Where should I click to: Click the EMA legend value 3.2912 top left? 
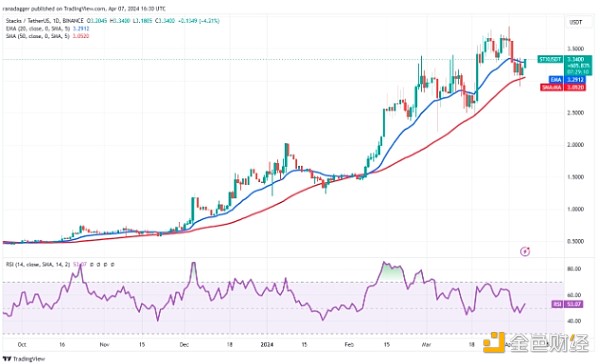pos(81,29)
